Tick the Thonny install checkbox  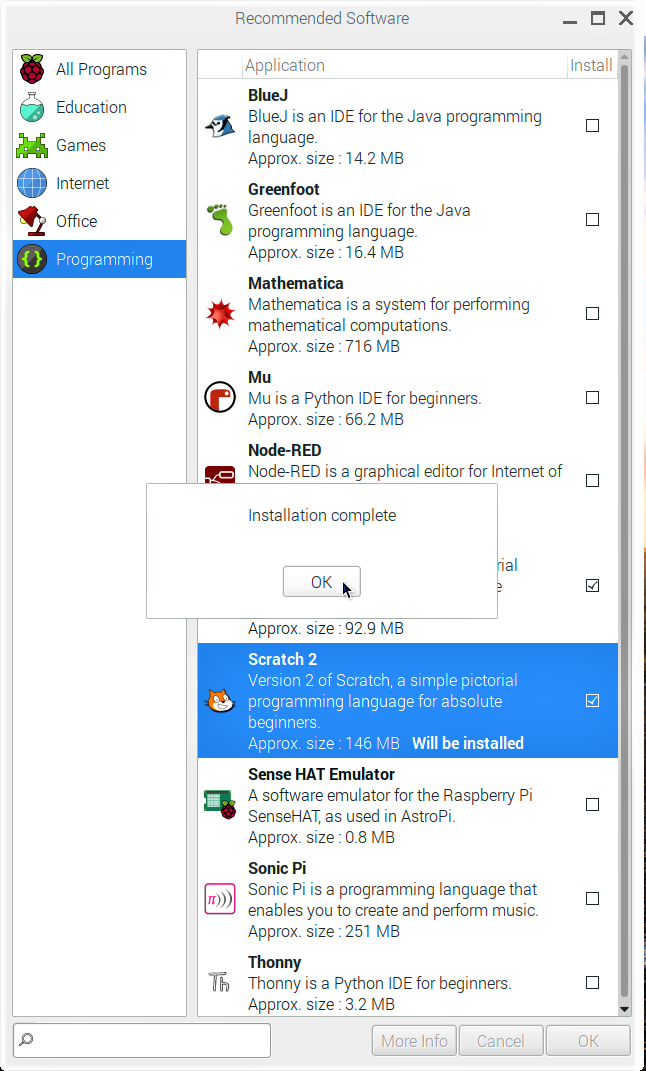pos(592,983)
